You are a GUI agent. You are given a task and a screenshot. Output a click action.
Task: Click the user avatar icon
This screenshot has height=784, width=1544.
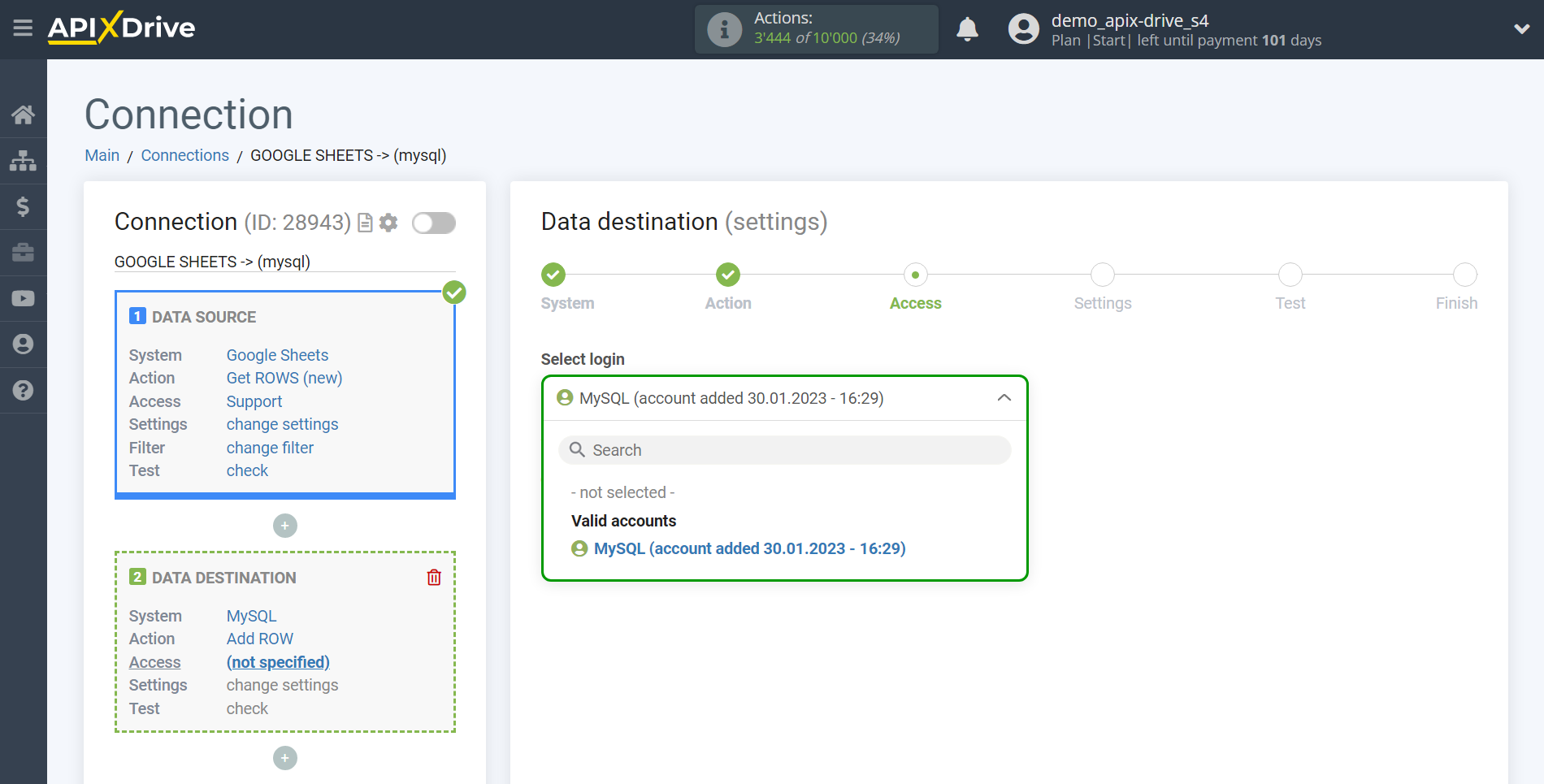(x=1023, y=29)
